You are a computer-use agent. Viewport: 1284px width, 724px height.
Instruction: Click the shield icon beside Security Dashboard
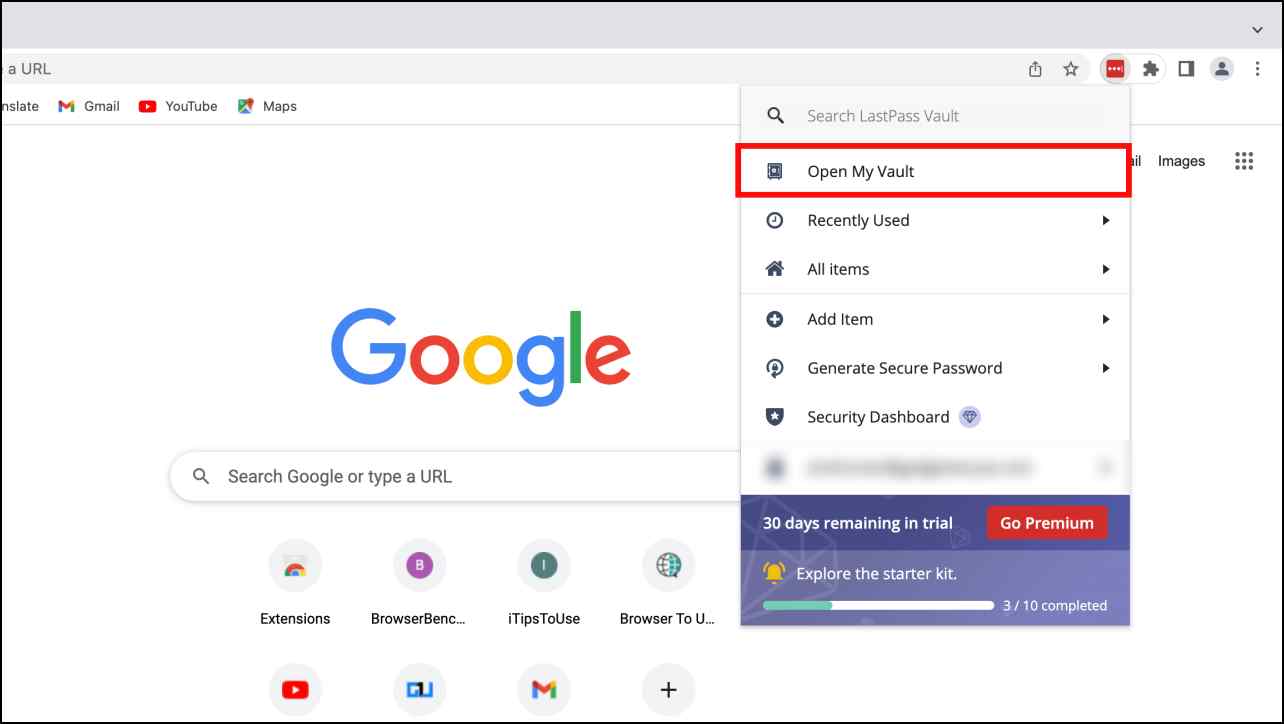775,417
